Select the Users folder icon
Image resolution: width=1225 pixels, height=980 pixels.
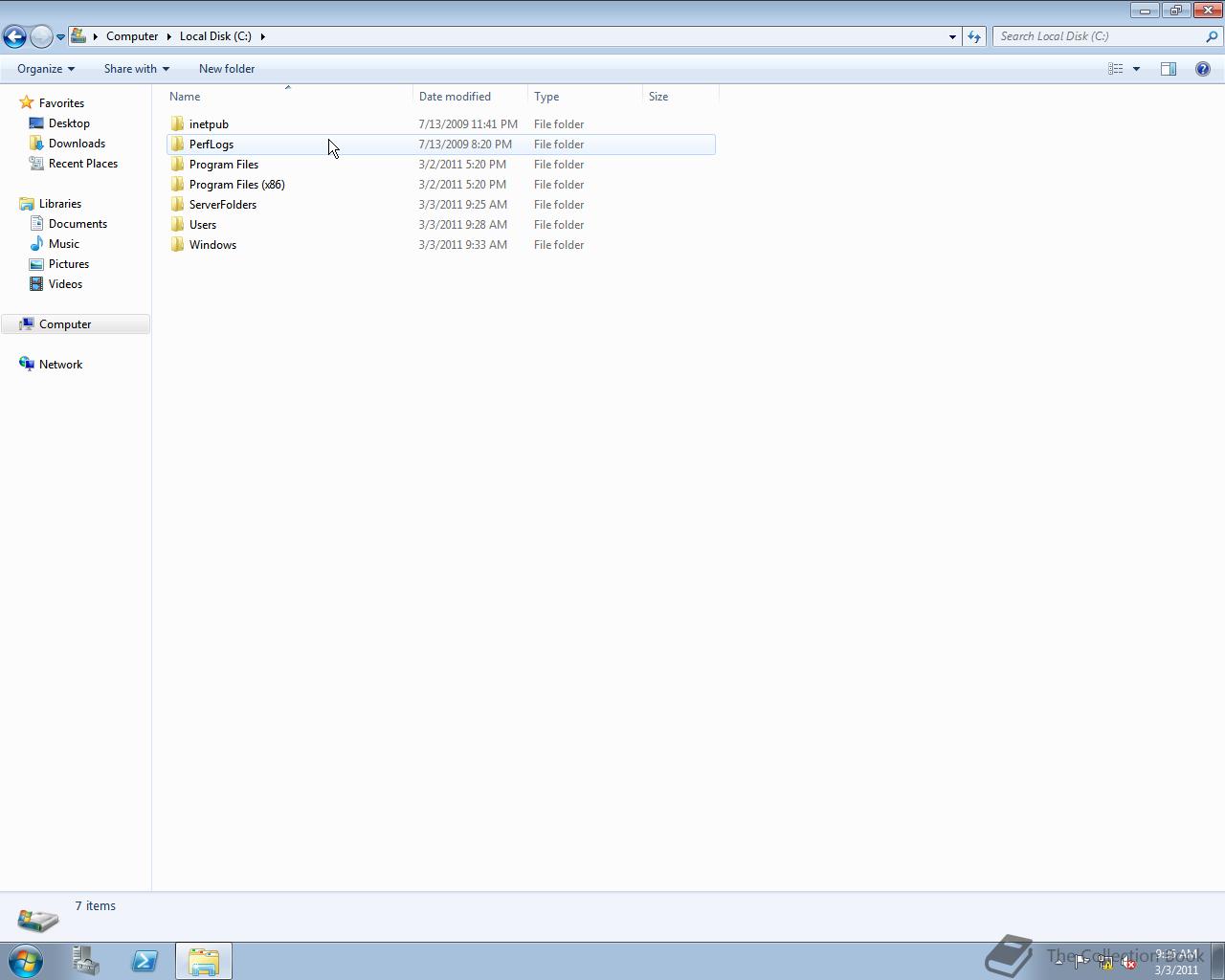[177, 225]
